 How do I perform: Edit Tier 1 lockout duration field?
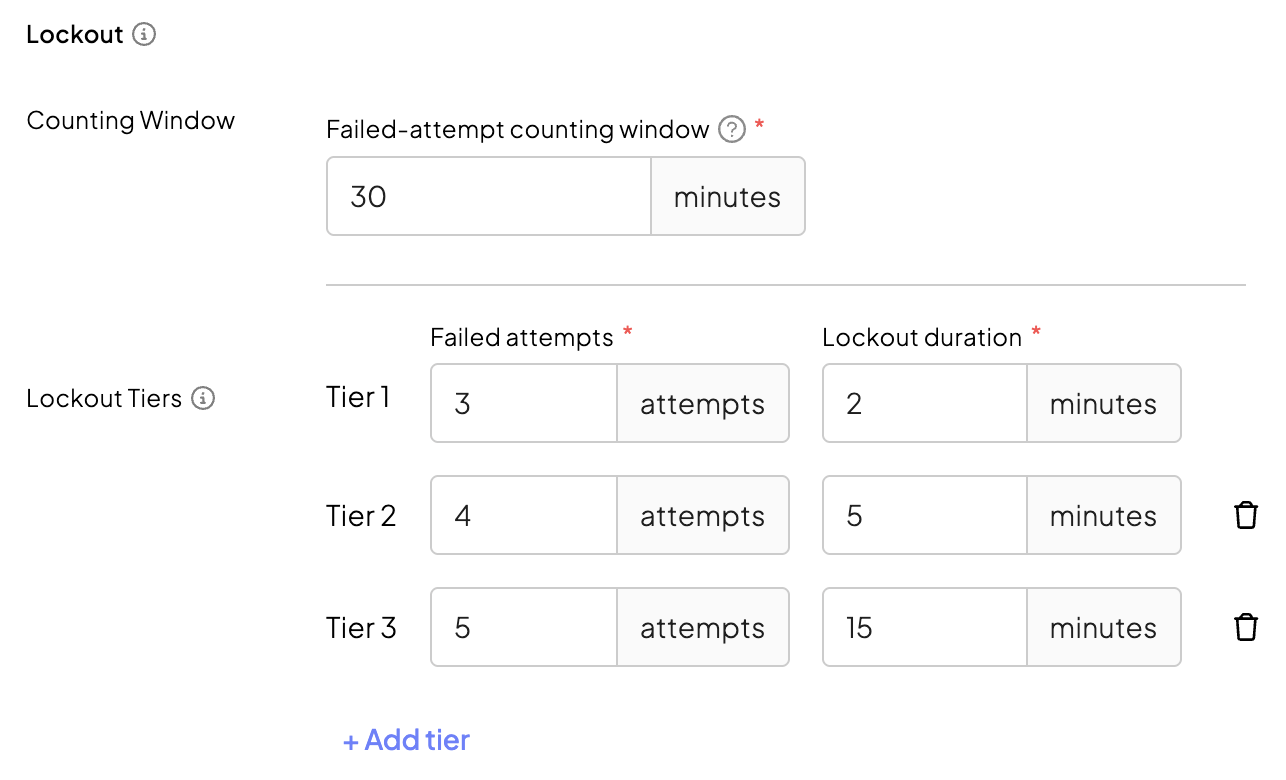[924, 403]
